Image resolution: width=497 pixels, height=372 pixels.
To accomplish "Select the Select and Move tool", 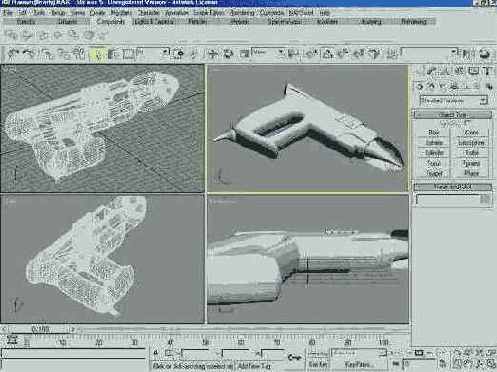I will click(x=212, y=53).
